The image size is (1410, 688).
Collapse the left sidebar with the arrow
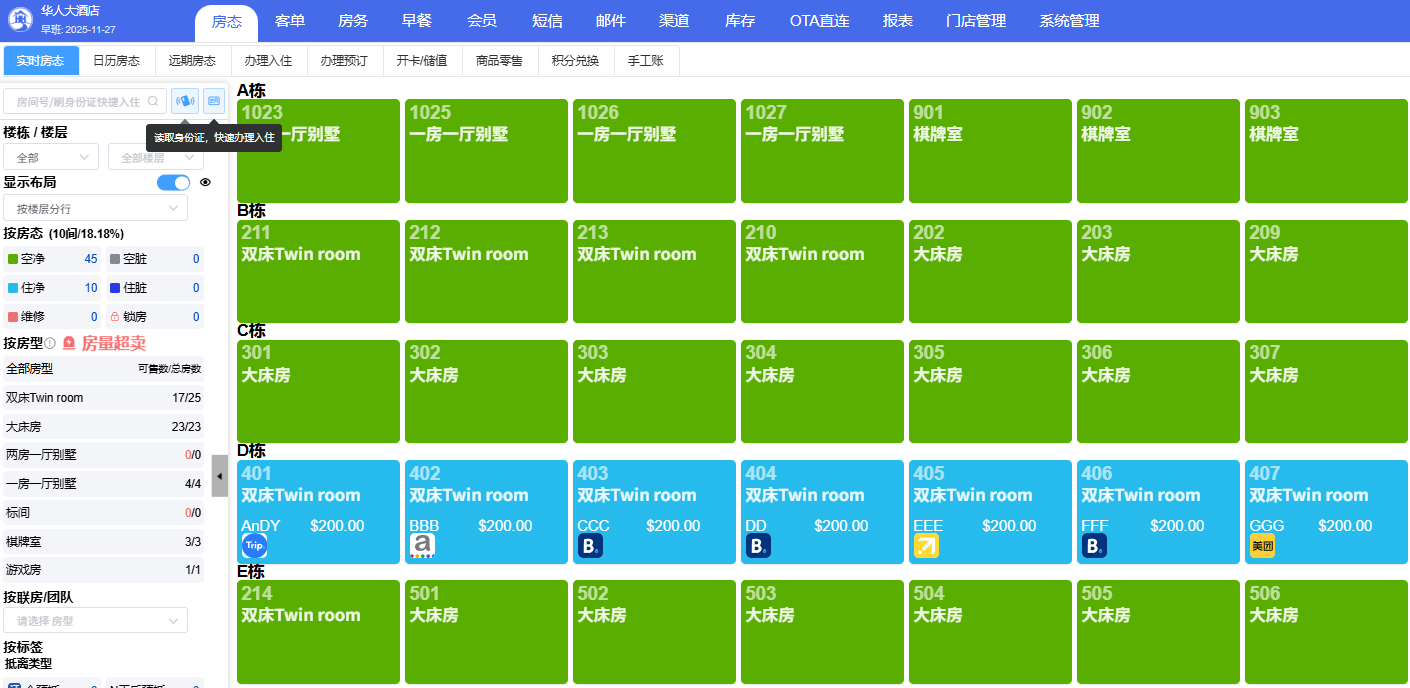coord(219,477)
